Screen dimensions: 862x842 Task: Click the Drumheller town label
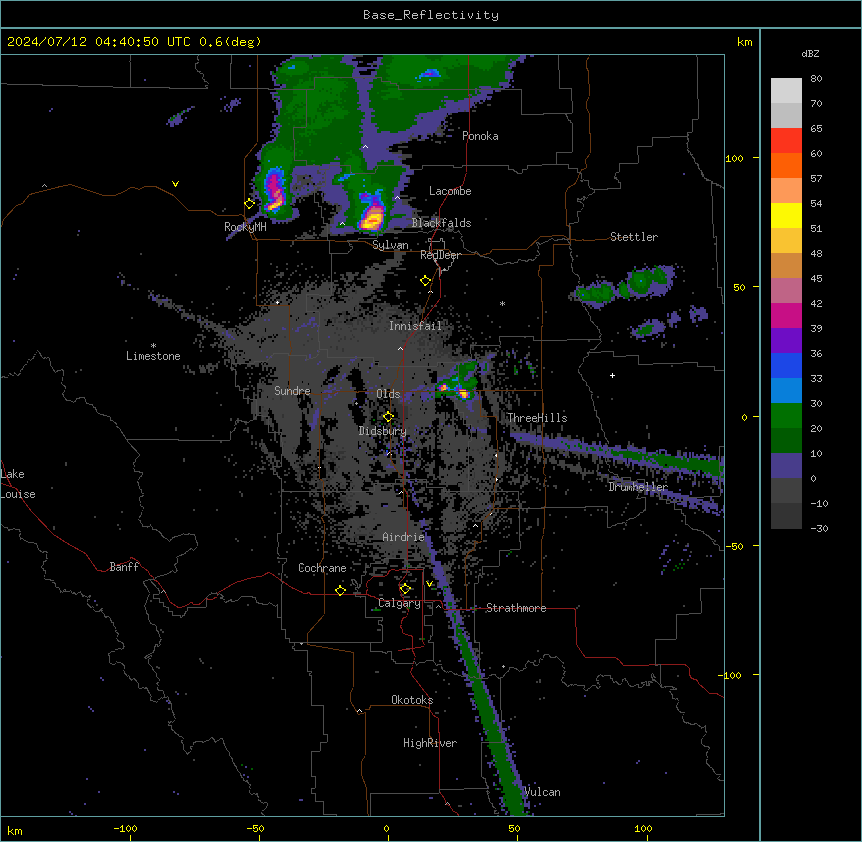(638, 487)
